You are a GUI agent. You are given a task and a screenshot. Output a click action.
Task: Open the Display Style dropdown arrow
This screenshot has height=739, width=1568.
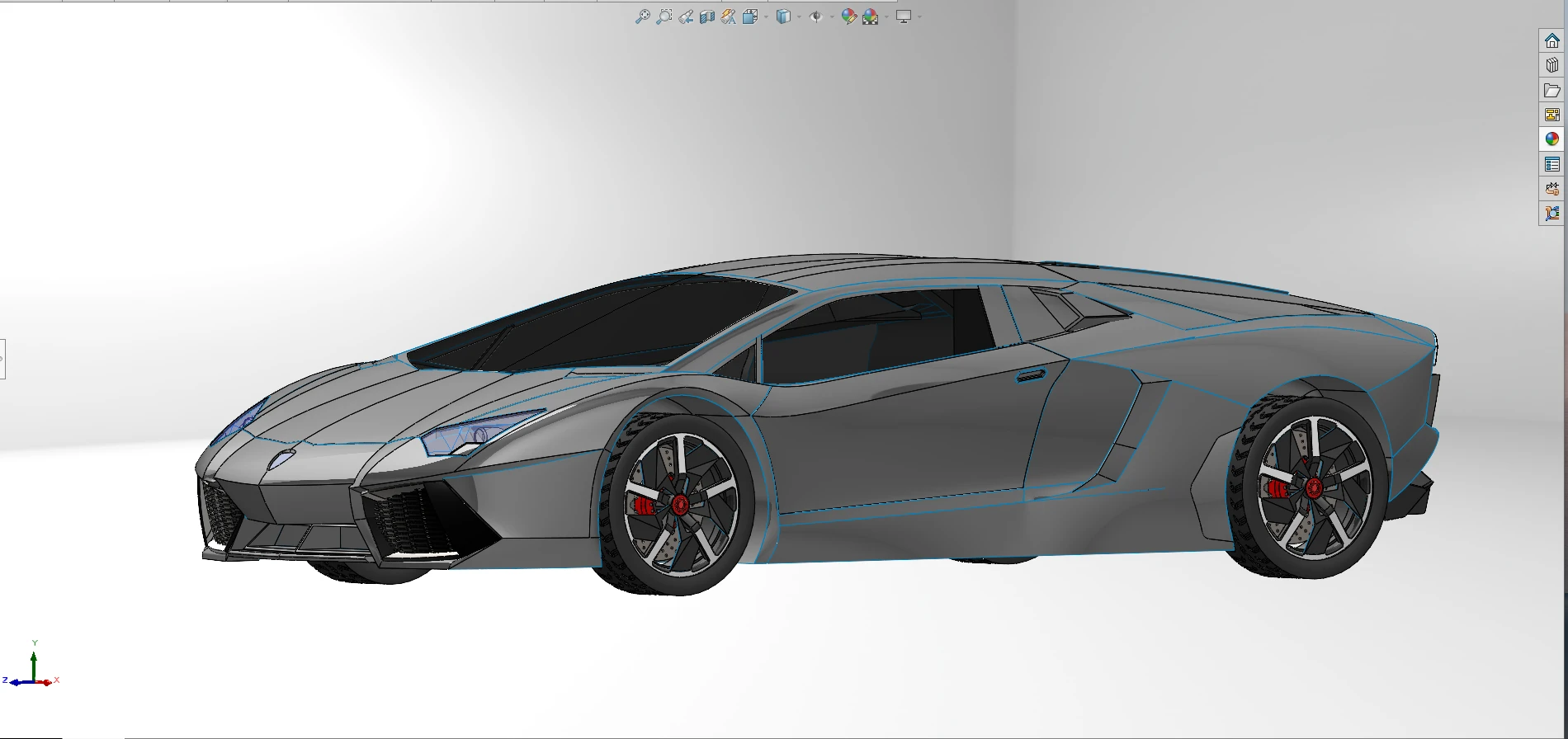coord(799,16)
